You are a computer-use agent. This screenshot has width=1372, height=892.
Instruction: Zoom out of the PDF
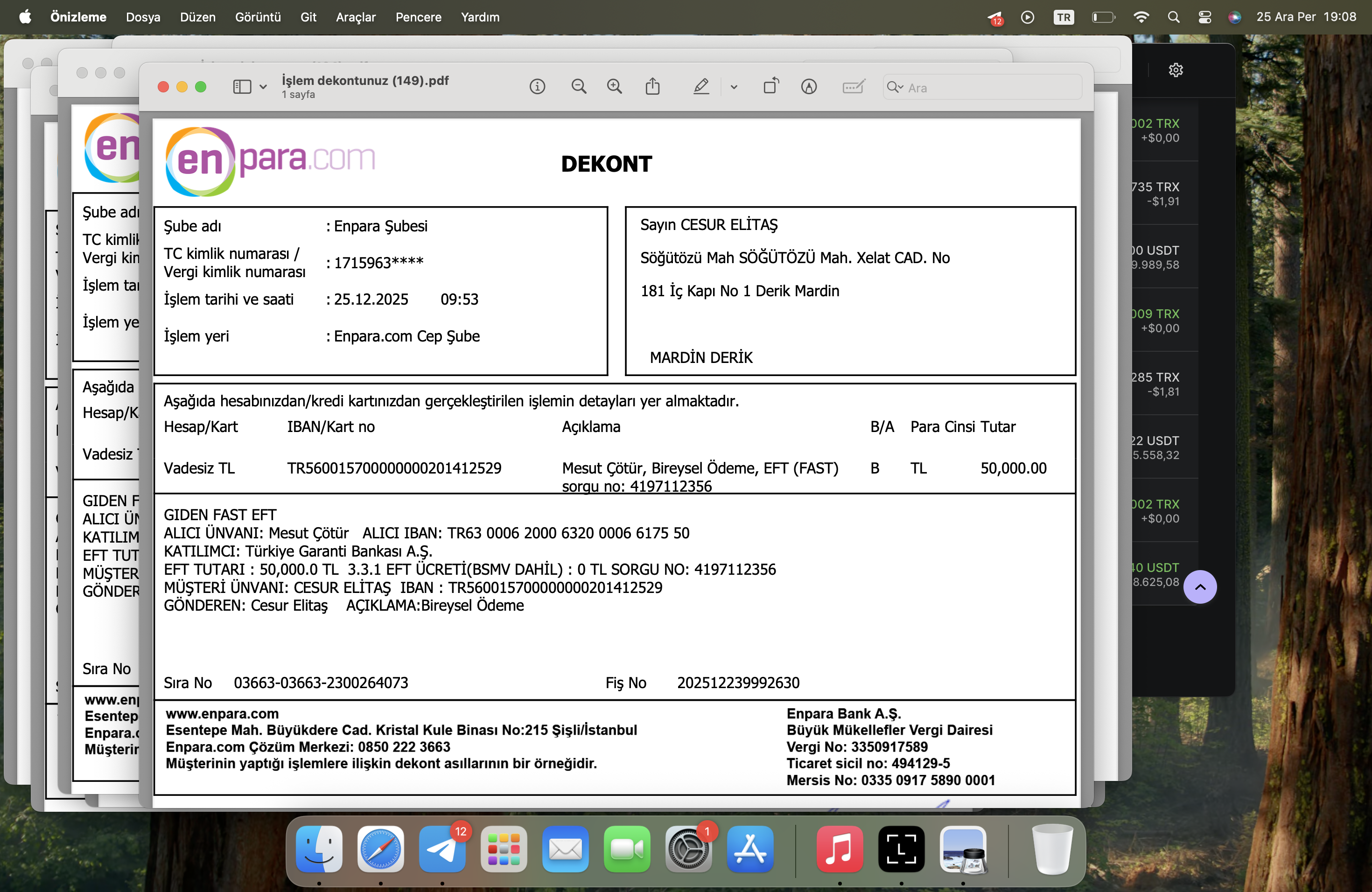[579, 87]
